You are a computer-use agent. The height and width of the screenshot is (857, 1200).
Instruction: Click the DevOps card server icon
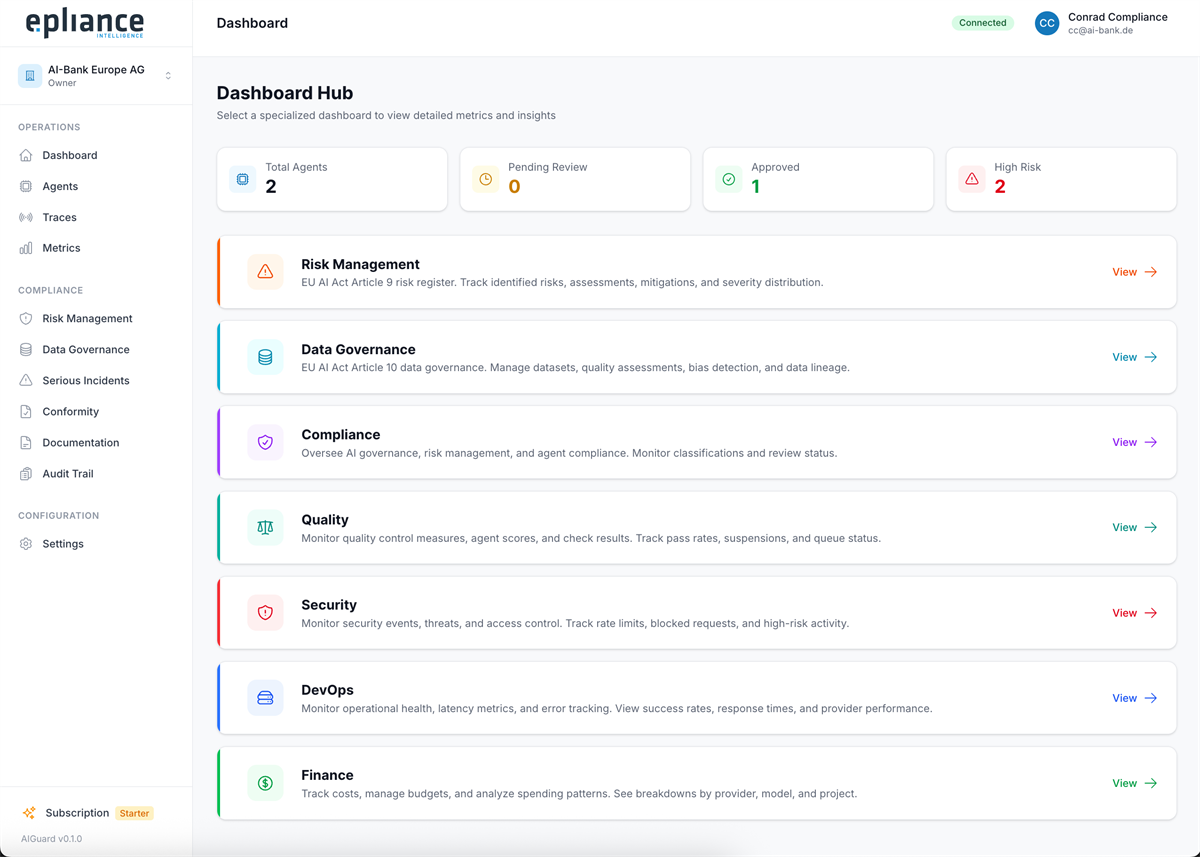pyautogui.click(x=265, y=698)
